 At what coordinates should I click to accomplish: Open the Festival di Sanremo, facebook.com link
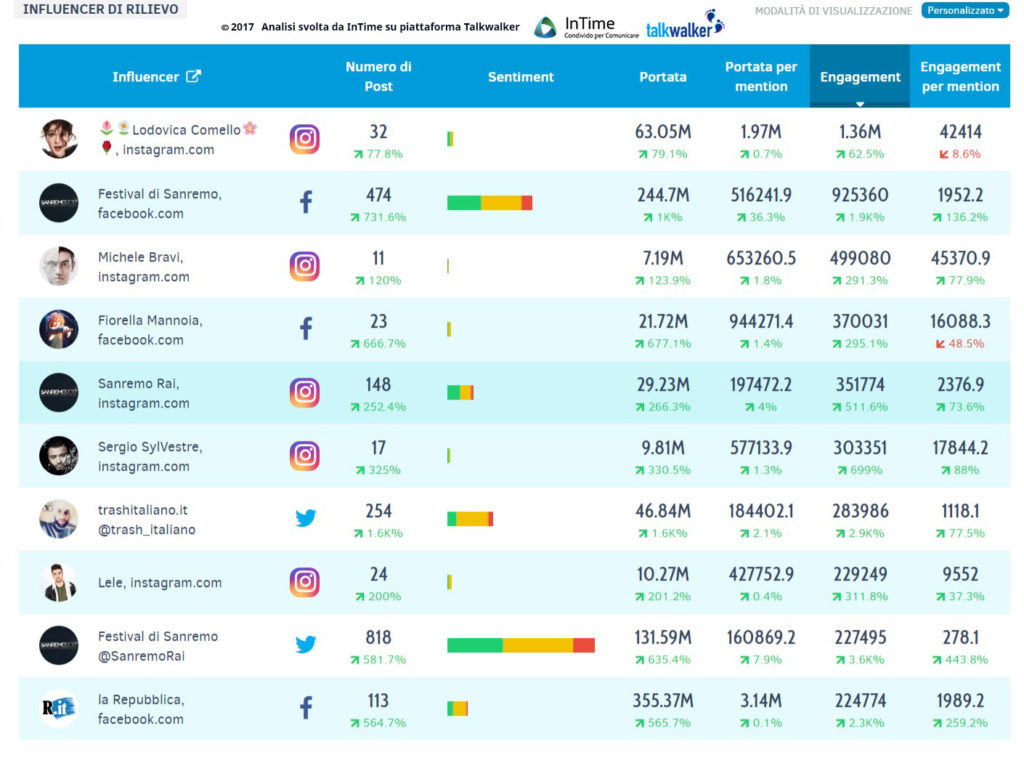pos(159,203)
